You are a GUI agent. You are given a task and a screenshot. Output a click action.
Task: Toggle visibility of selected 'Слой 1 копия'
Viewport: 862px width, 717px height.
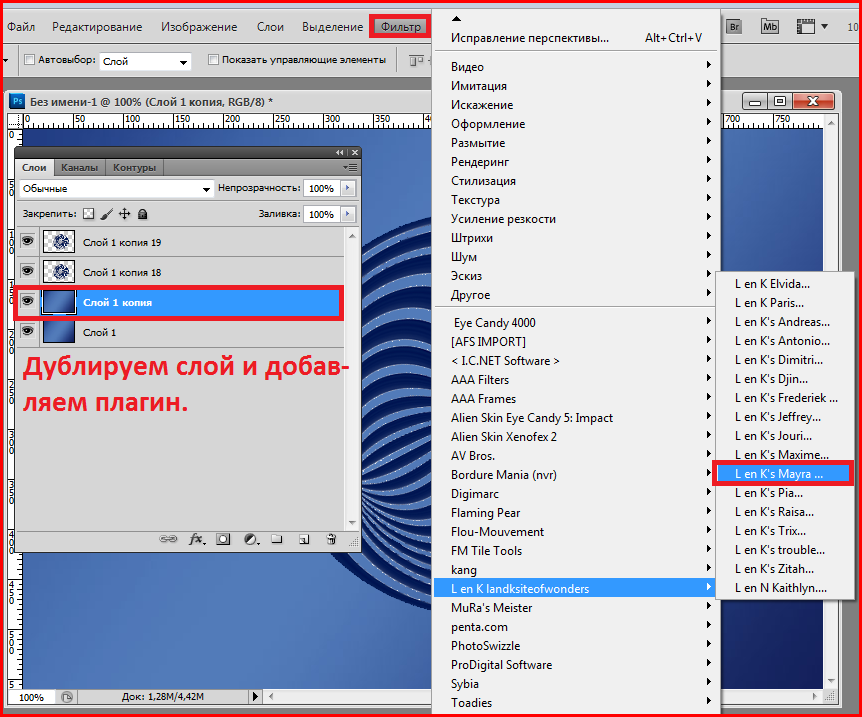click(x=27, y=301)
